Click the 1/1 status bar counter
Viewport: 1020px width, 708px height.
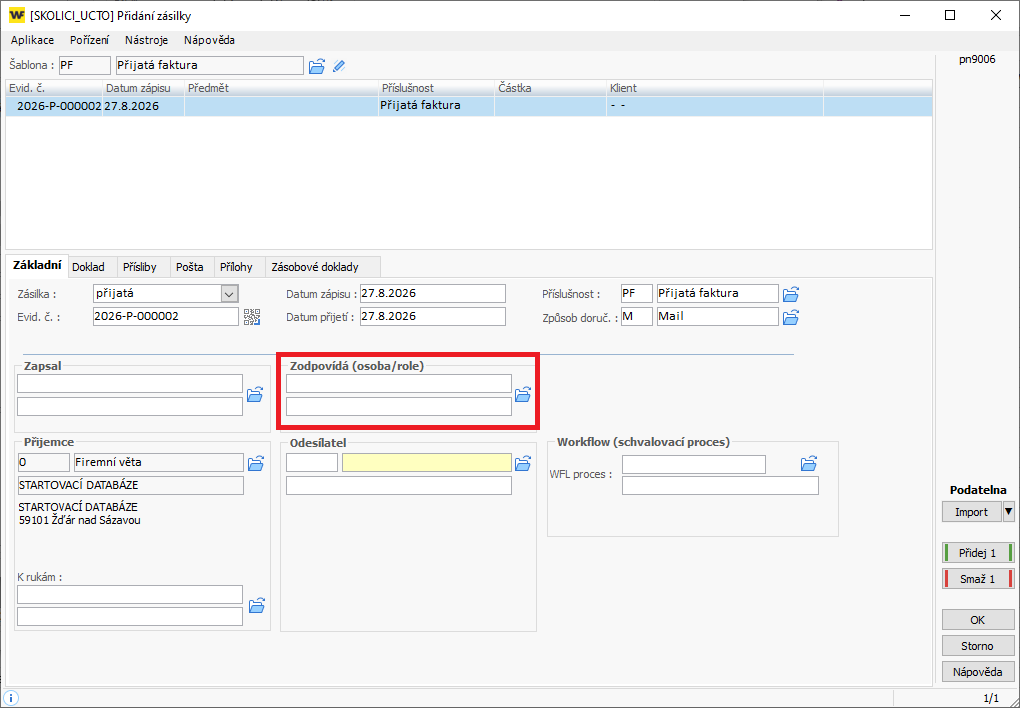[x=990, y=698]
